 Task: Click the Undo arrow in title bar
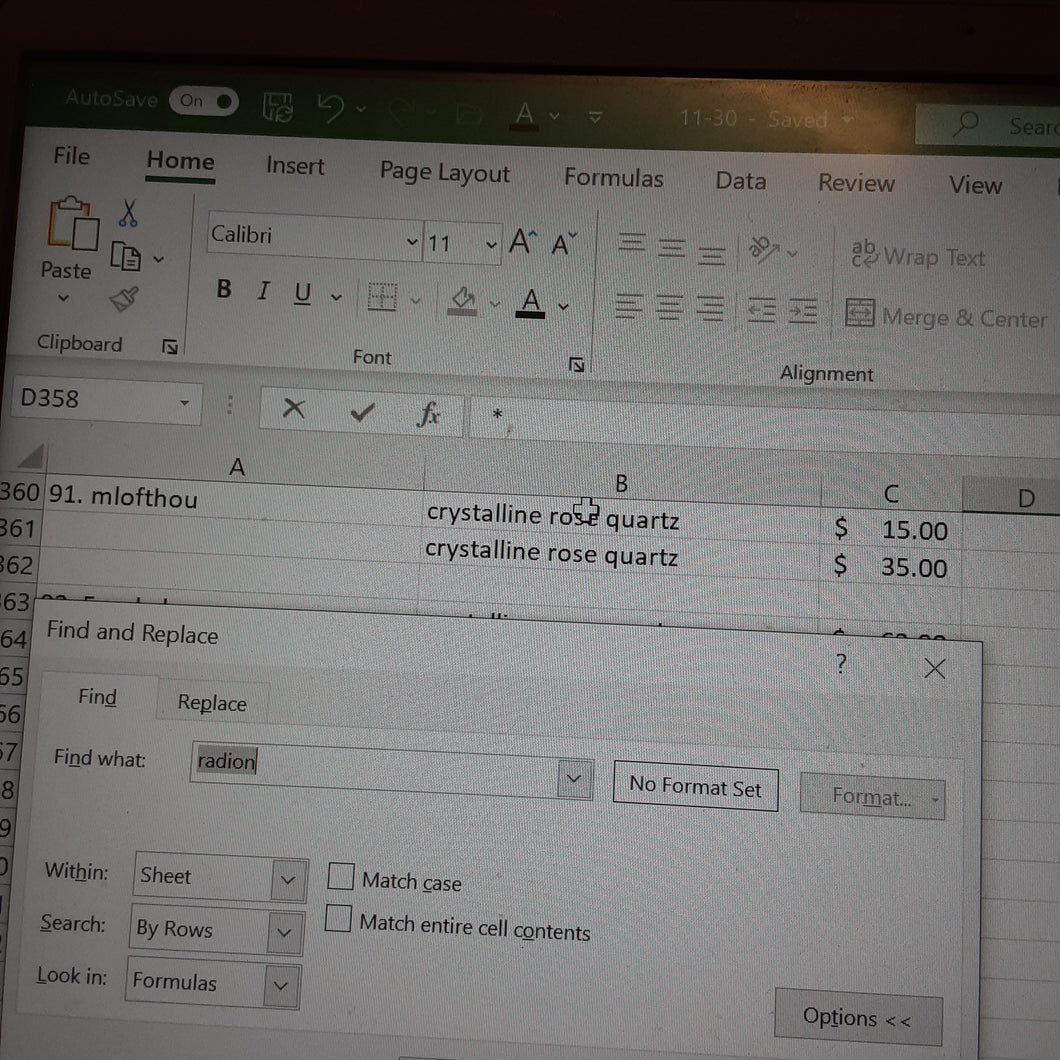tap(331, 107)
